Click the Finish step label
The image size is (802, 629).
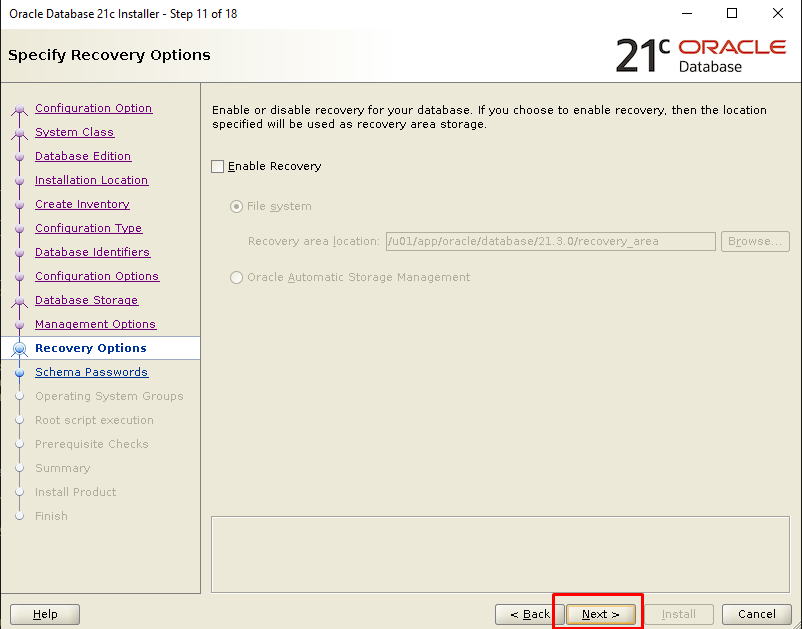[51, 516]
